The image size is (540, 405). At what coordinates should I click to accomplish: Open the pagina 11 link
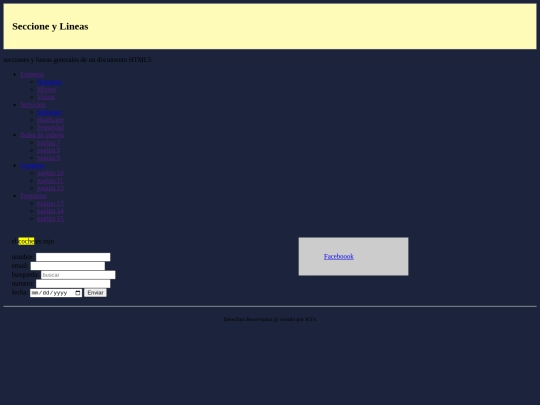click(x=50, y=181)
